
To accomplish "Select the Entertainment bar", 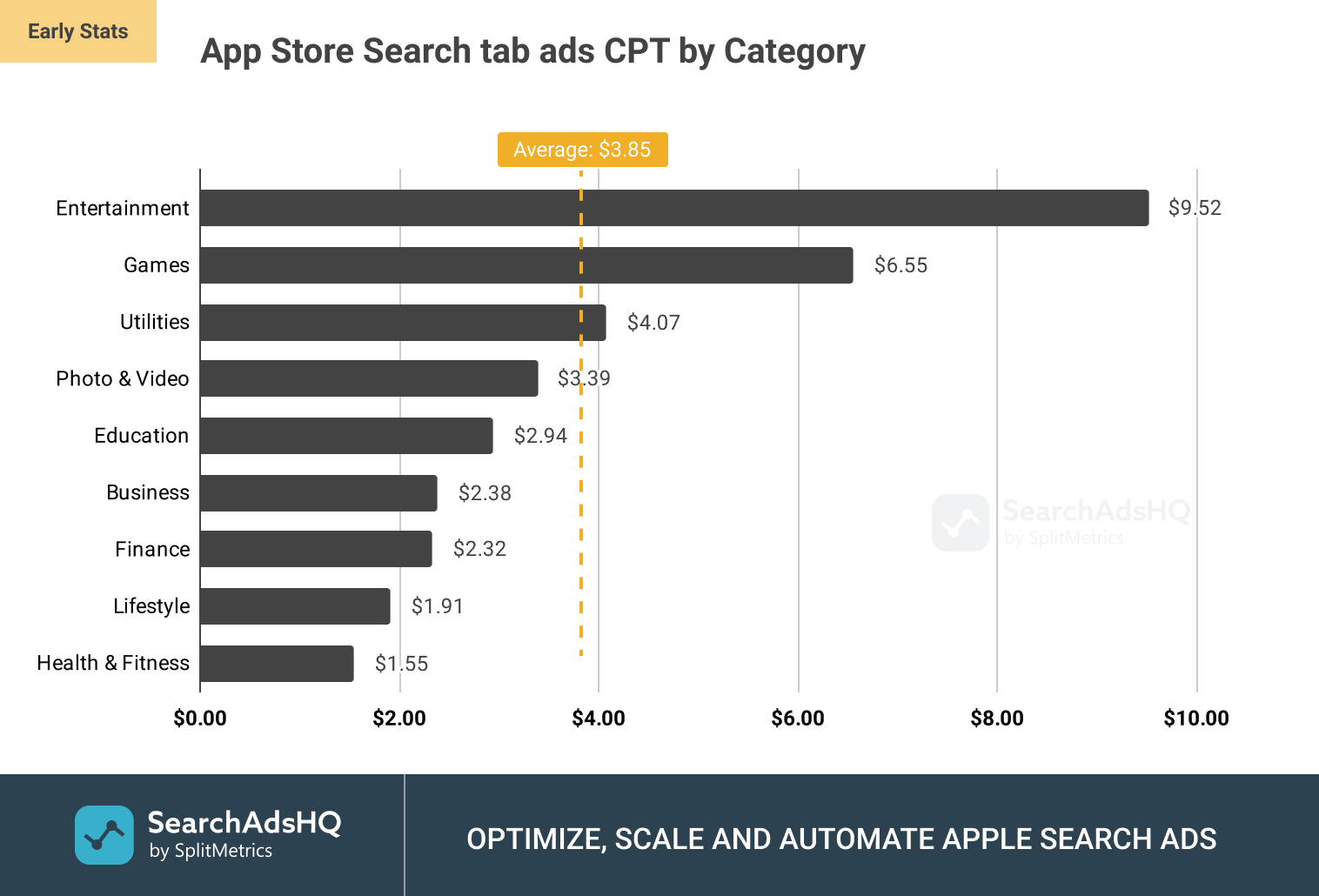I will pos(674,208).
